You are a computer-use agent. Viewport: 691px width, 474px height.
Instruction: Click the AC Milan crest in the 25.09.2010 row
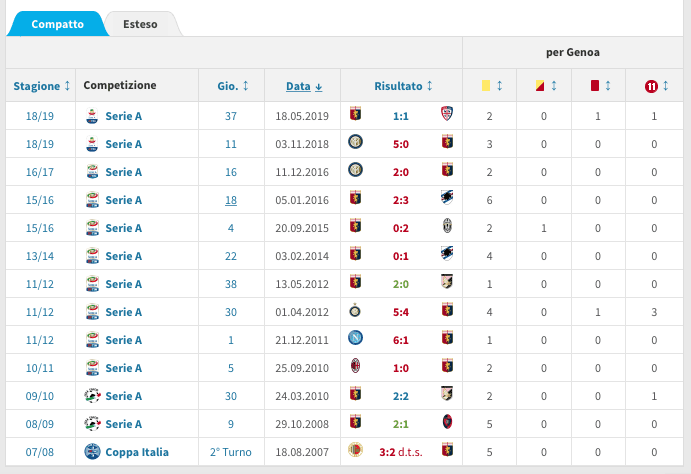click(x=355, y=368)
